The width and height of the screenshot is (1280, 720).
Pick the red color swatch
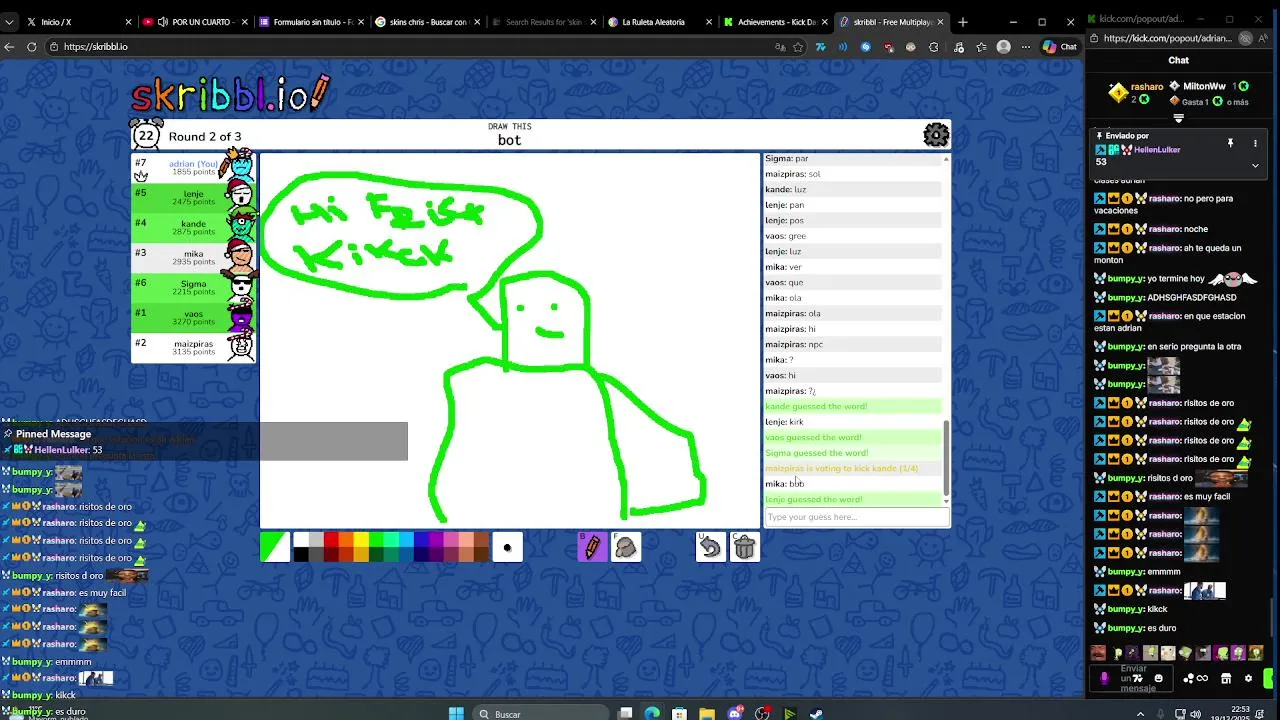coord(331,540)
